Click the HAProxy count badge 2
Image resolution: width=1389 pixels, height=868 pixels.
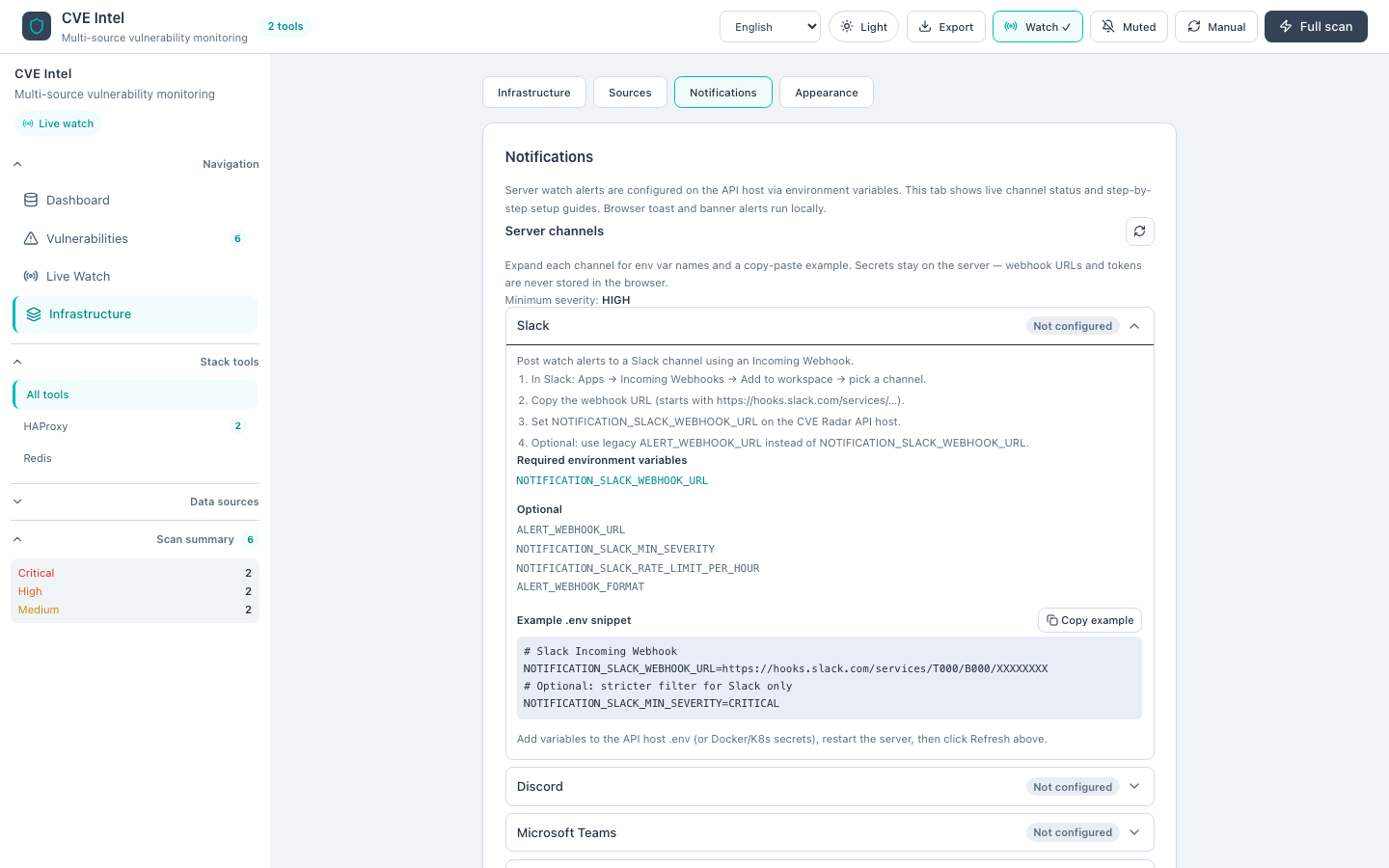coord(238,426)
